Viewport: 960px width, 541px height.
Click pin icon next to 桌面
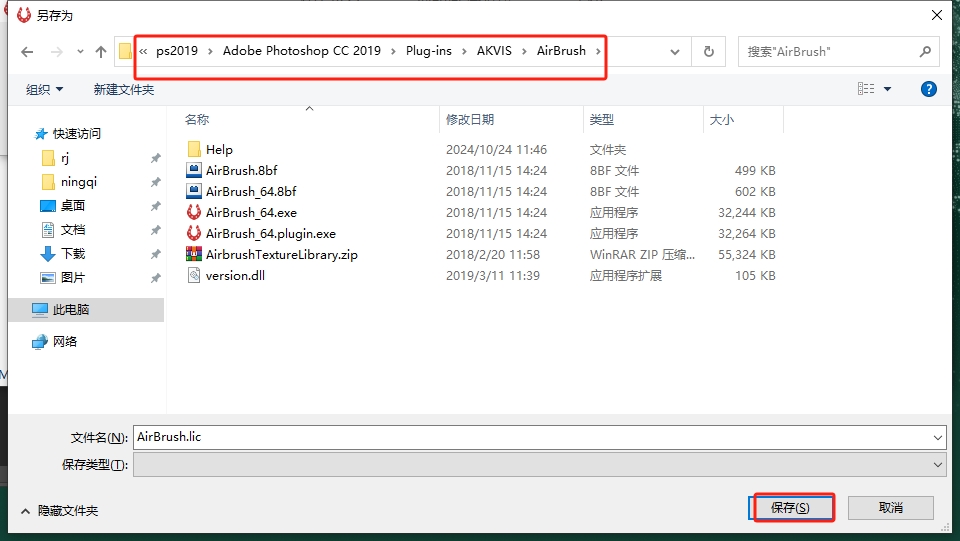point(156,206)
